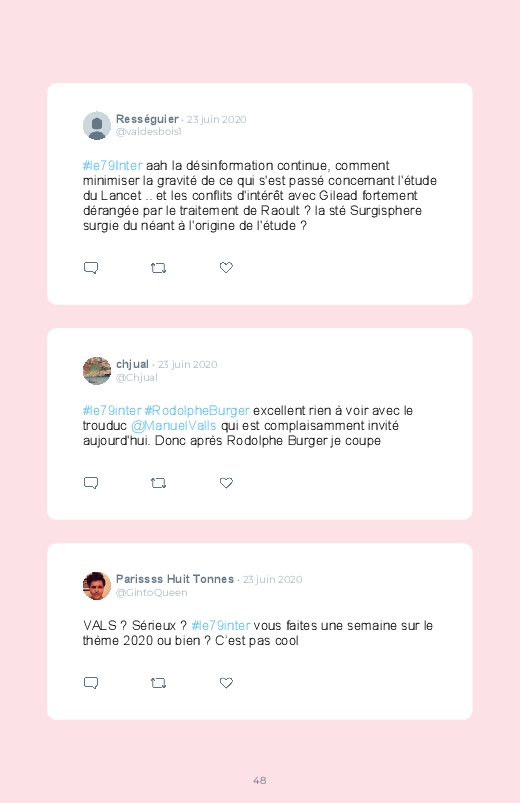The image size is (520, 803).
Task: Like Rességuier's tweet
Action: click(226, 267)
